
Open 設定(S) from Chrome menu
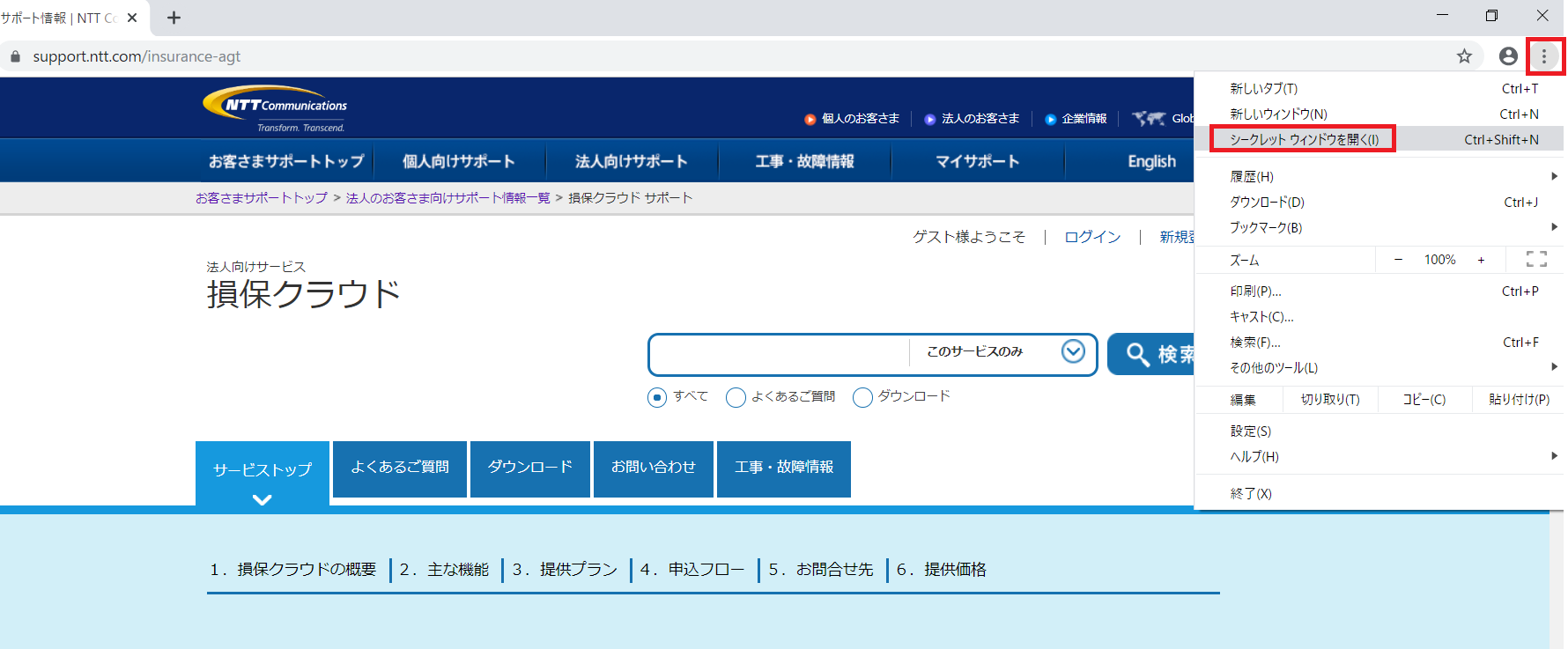(x=1250, y=431)
